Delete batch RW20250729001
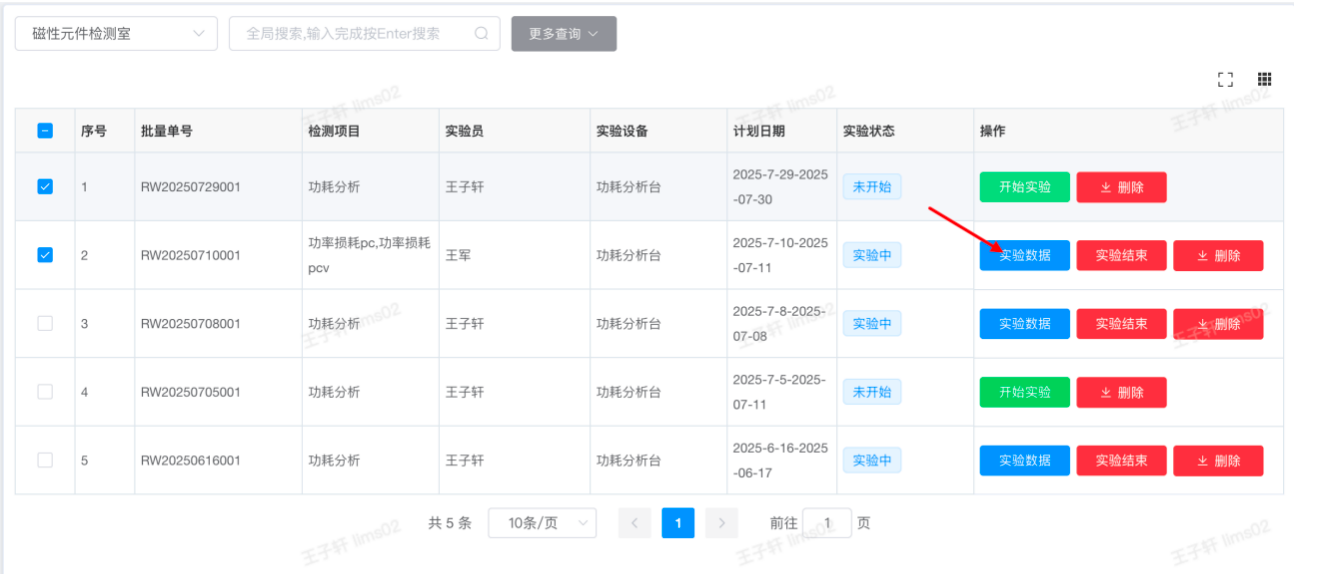 point(1121,187)
